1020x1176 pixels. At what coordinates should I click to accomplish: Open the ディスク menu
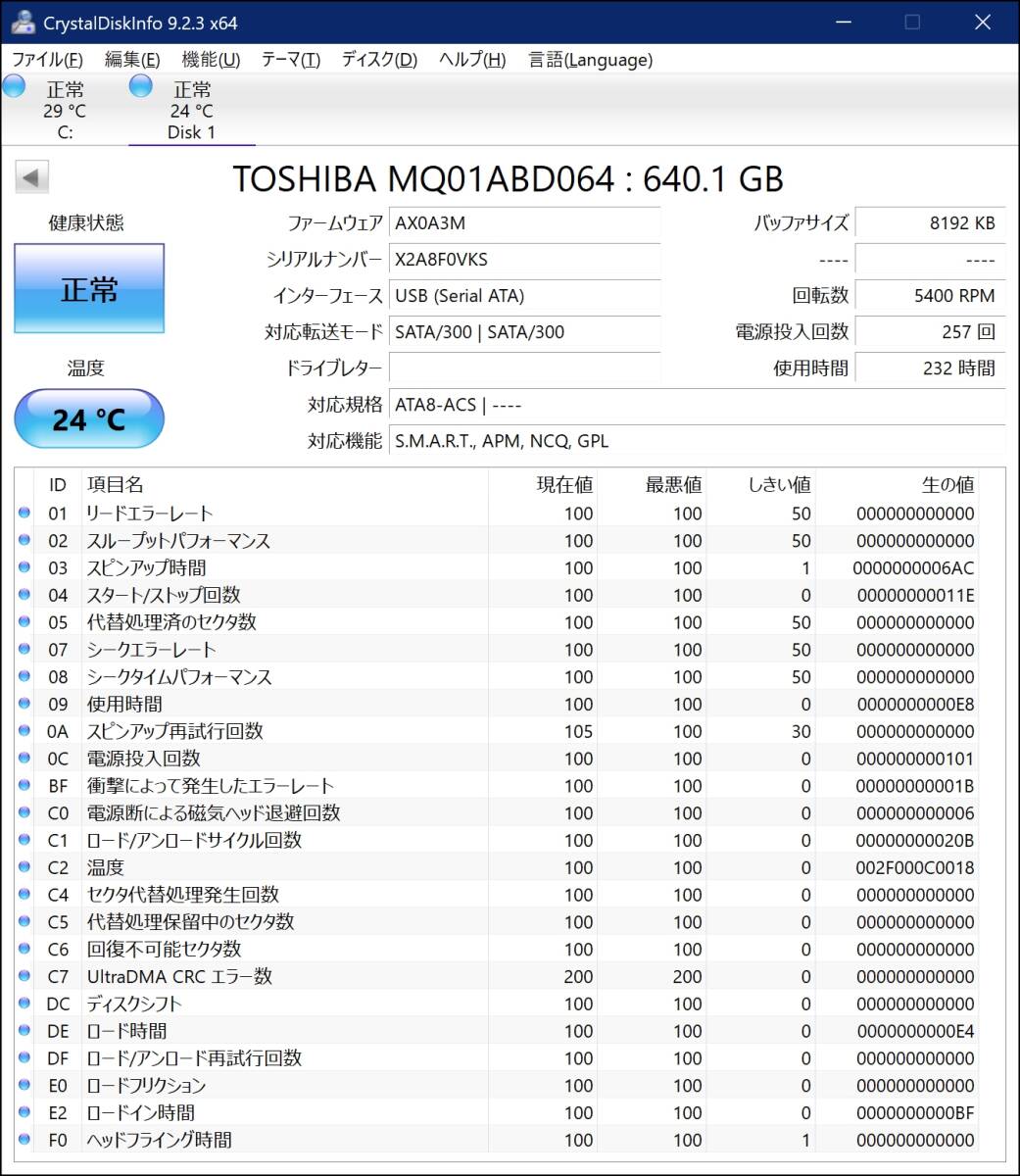377,60
